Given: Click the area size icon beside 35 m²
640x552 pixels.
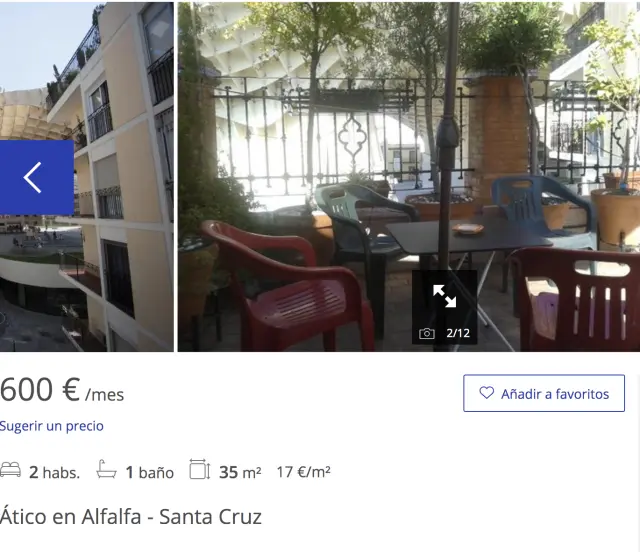Looking at the screenshot, I should 200,470.
